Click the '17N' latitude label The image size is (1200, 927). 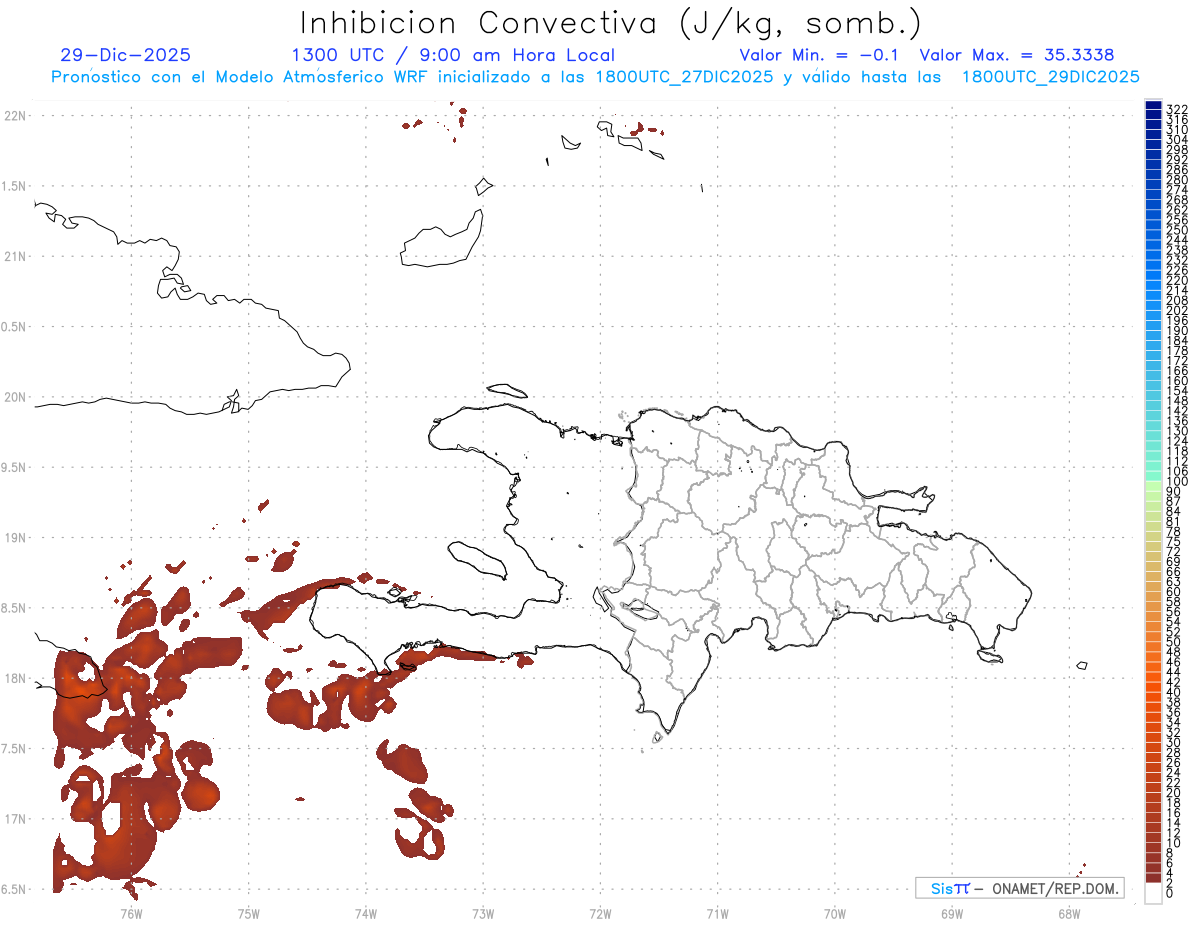(x=15, y=819)
